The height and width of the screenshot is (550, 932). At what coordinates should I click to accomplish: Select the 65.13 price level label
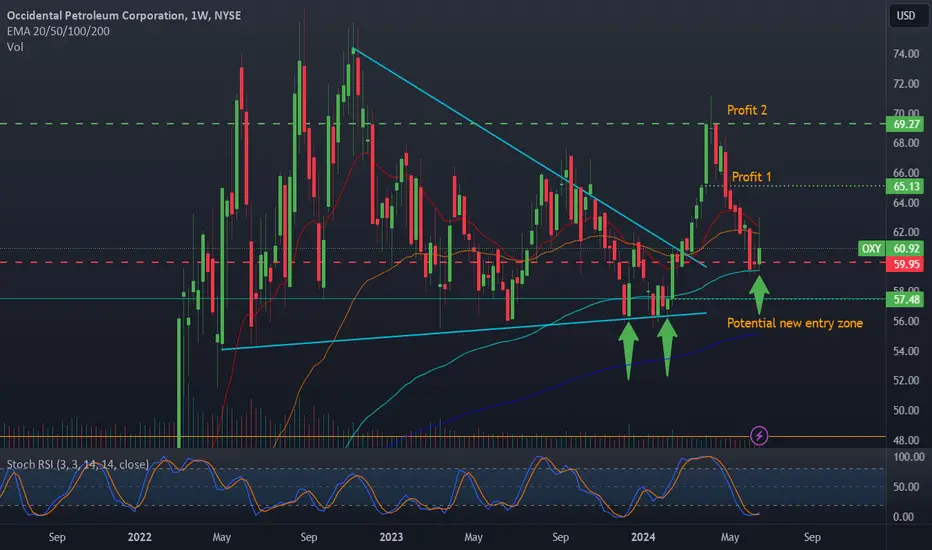pyautogui.click(x=905, y=186)
